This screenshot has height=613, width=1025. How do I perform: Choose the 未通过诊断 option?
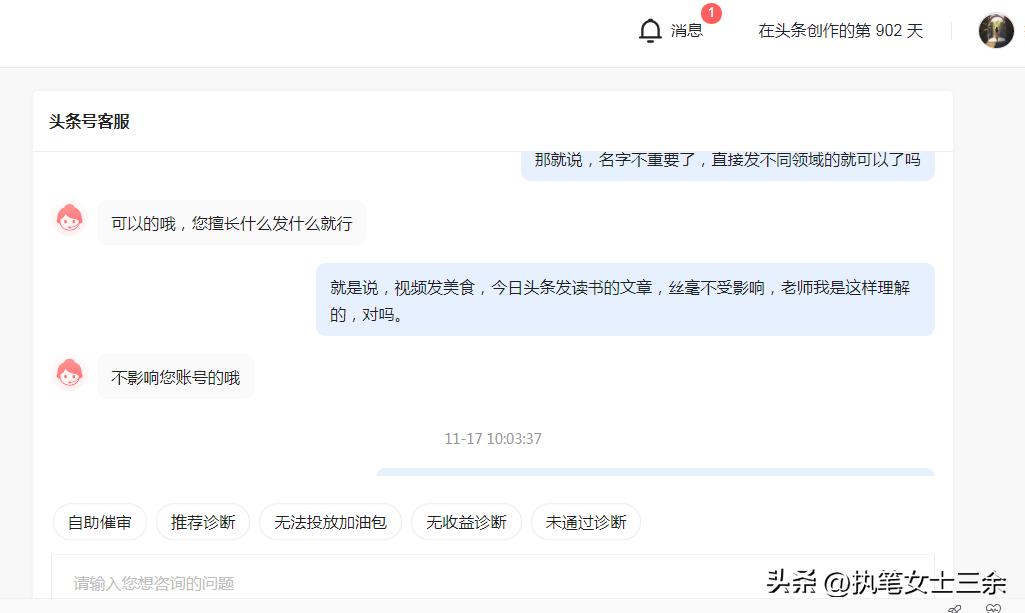click(586, 521)
